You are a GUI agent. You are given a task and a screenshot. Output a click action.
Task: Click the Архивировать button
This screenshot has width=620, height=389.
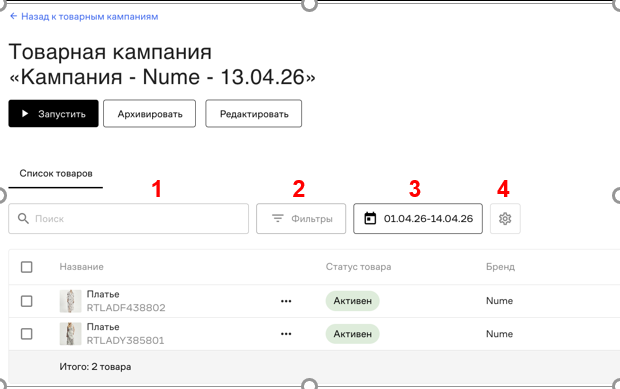pos(149,113)
